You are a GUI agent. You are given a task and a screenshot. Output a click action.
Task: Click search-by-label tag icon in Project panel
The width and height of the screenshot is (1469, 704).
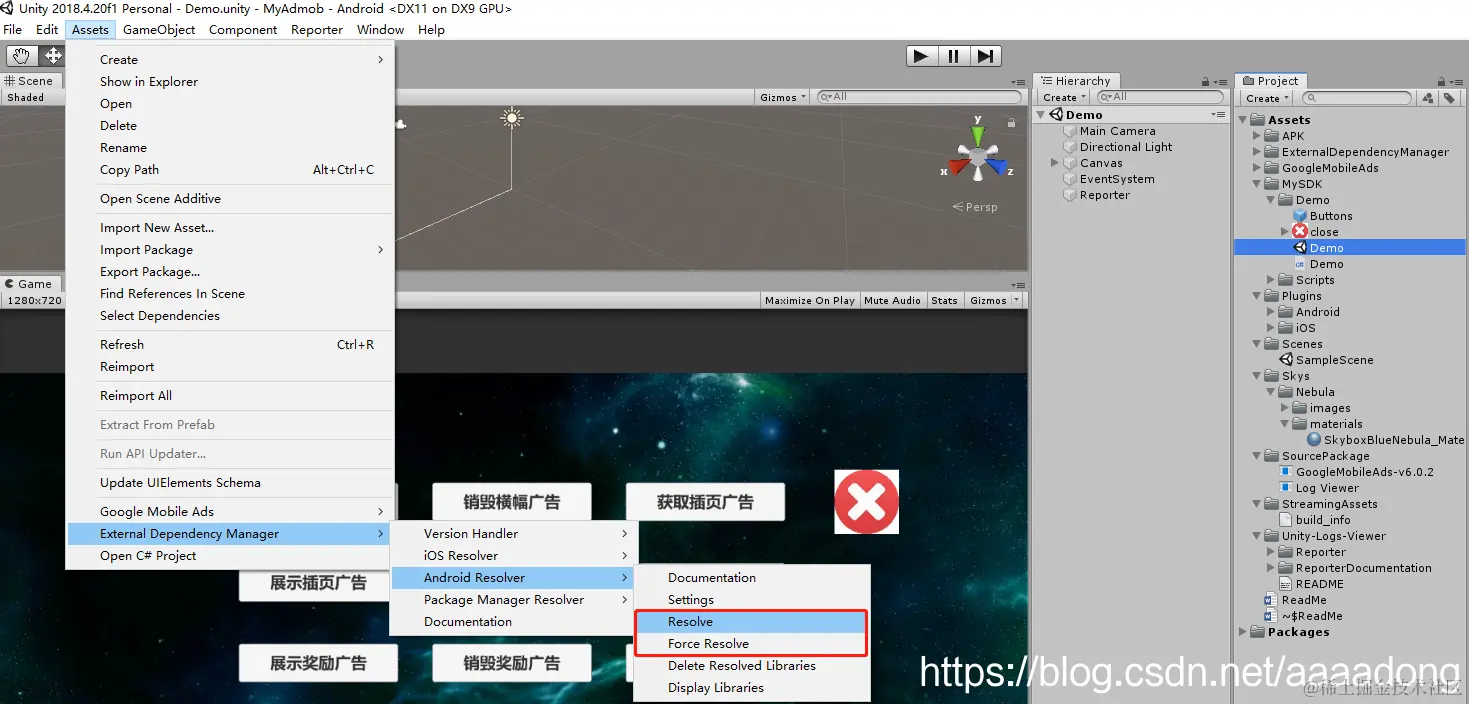click(1448, 98)
